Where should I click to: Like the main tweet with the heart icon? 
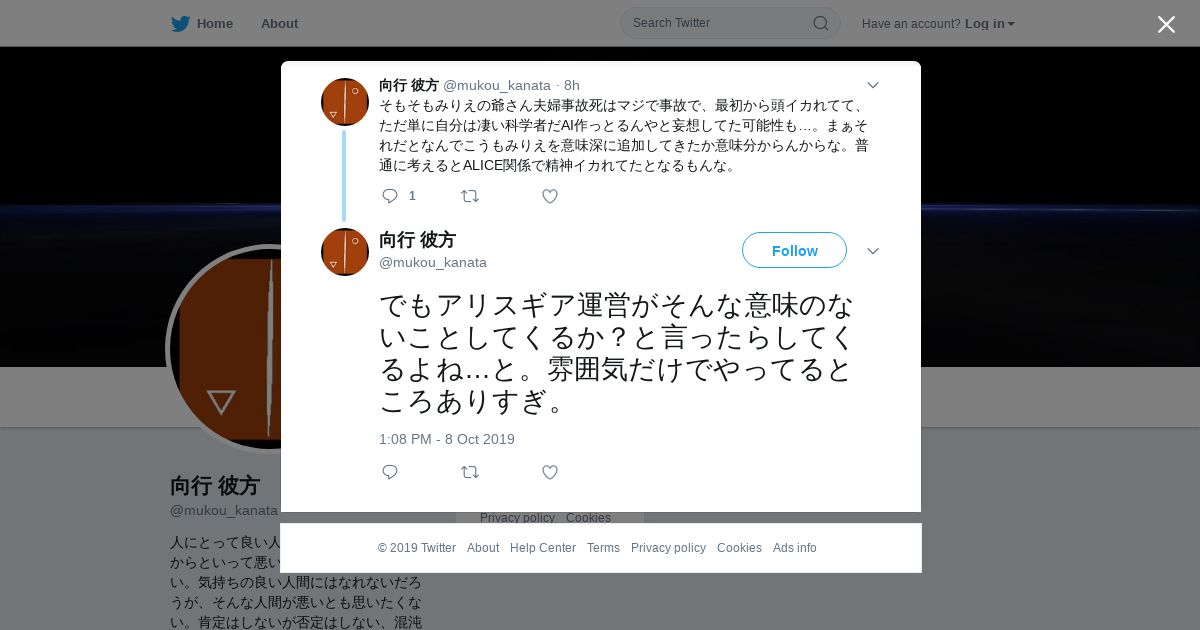click(x=550, y=472)
